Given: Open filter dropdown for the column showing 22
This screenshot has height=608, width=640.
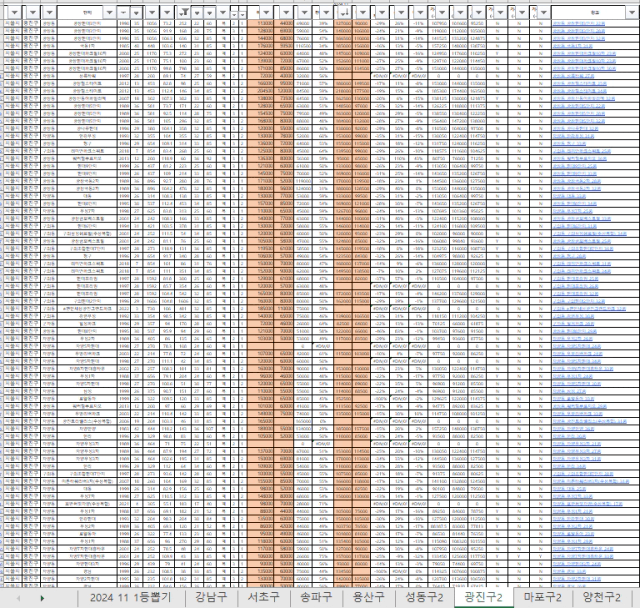Looking at the screenshot, I should pyautogui.click(x=197, y=13).
